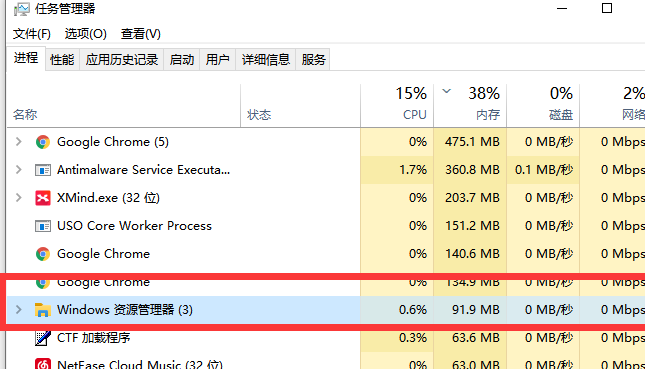Select the USO Core Worker Process icon
This screenshot has width=645, height=369.
pyautogui.click(x=43, y=226)
